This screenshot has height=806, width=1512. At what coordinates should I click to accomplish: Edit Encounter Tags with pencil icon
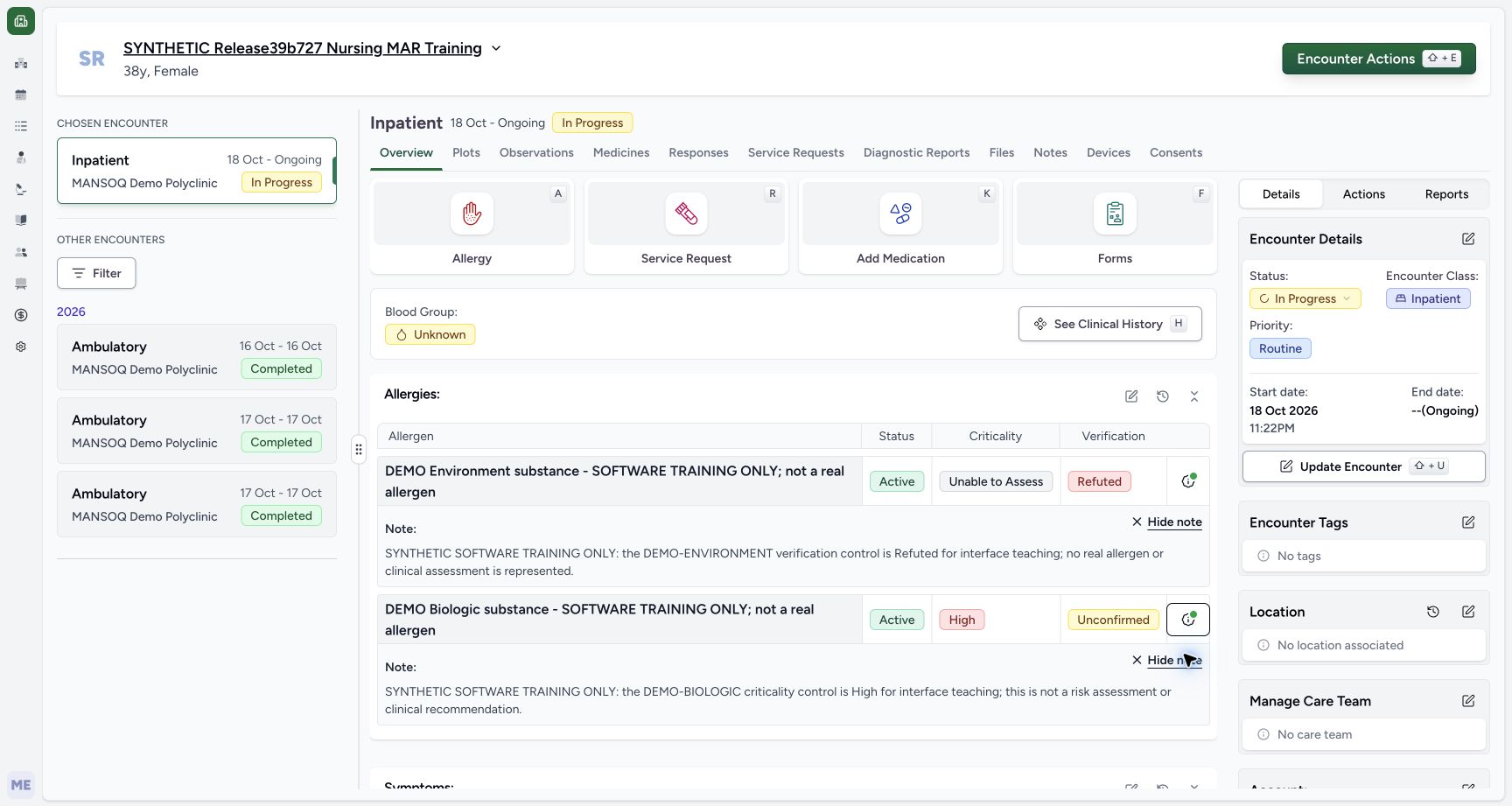tap(1468, 522)
